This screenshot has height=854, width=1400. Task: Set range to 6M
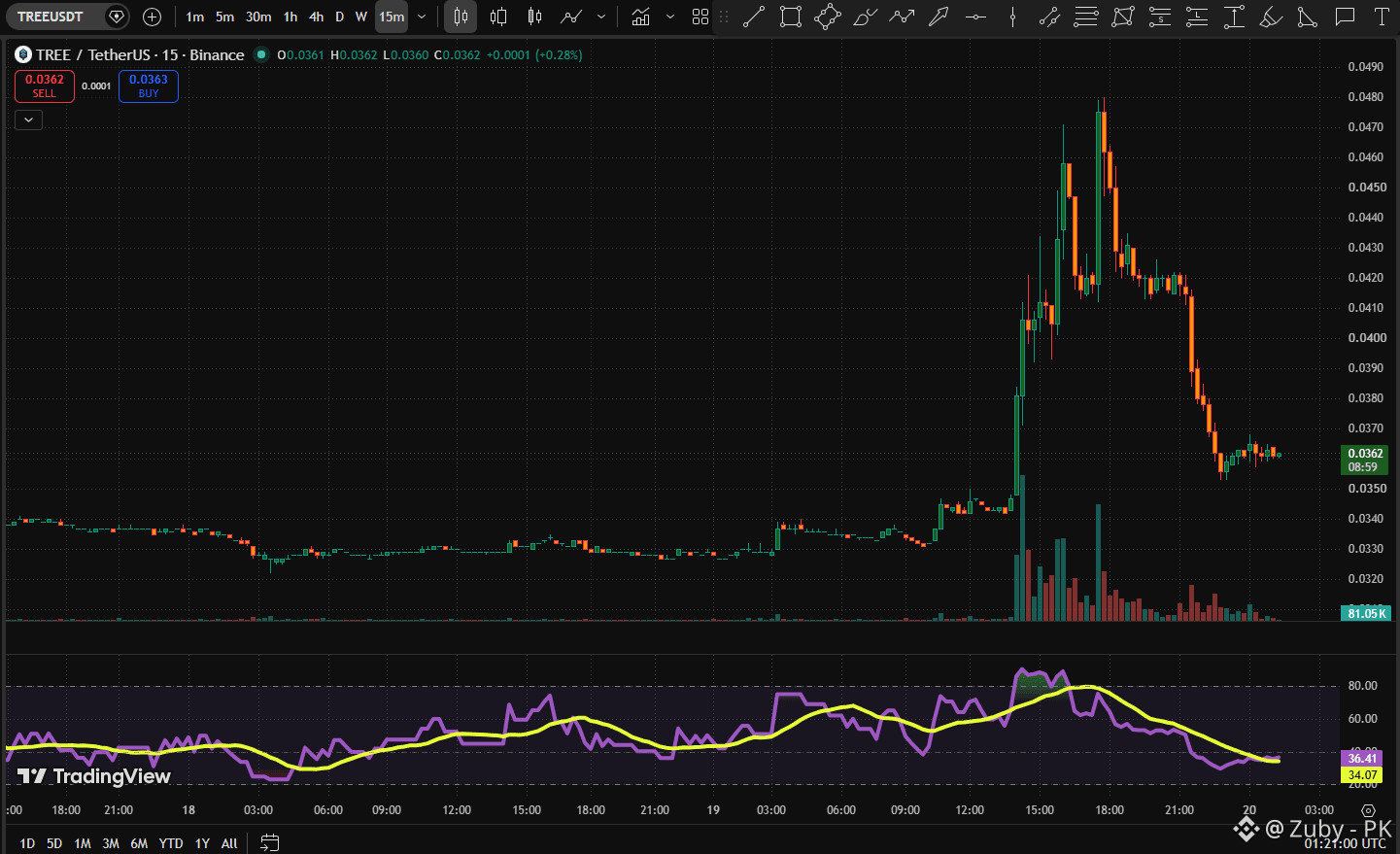tap(139, 843)
